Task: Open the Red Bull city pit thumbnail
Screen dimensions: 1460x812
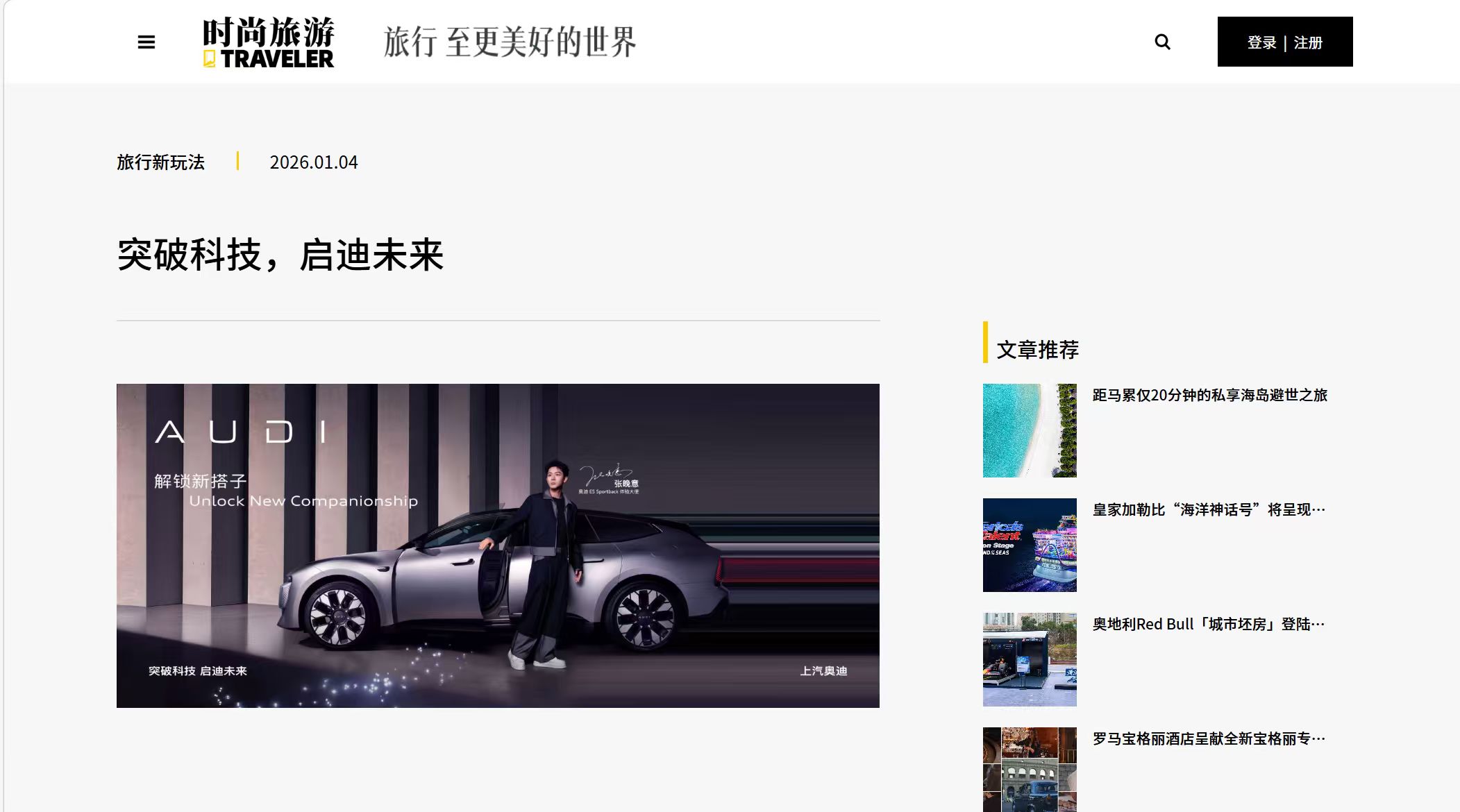Action: pyautogui.click(x=1030, y=659)
